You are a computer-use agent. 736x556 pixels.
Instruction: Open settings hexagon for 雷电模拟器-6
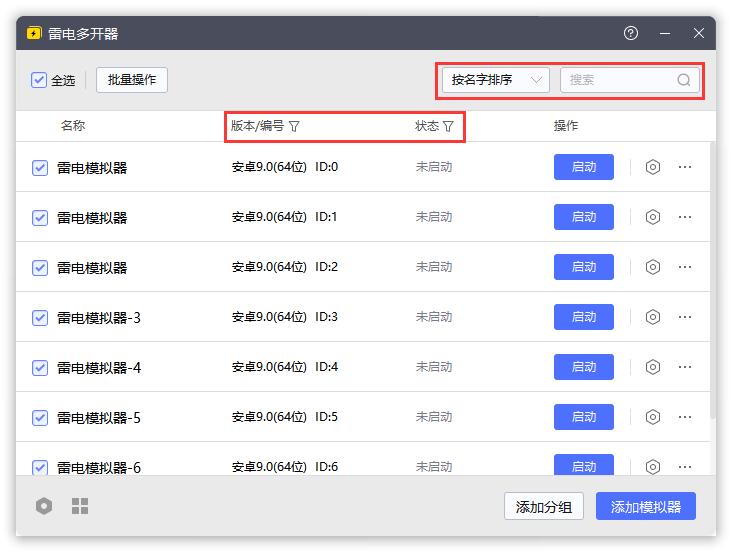coord(652,466)
